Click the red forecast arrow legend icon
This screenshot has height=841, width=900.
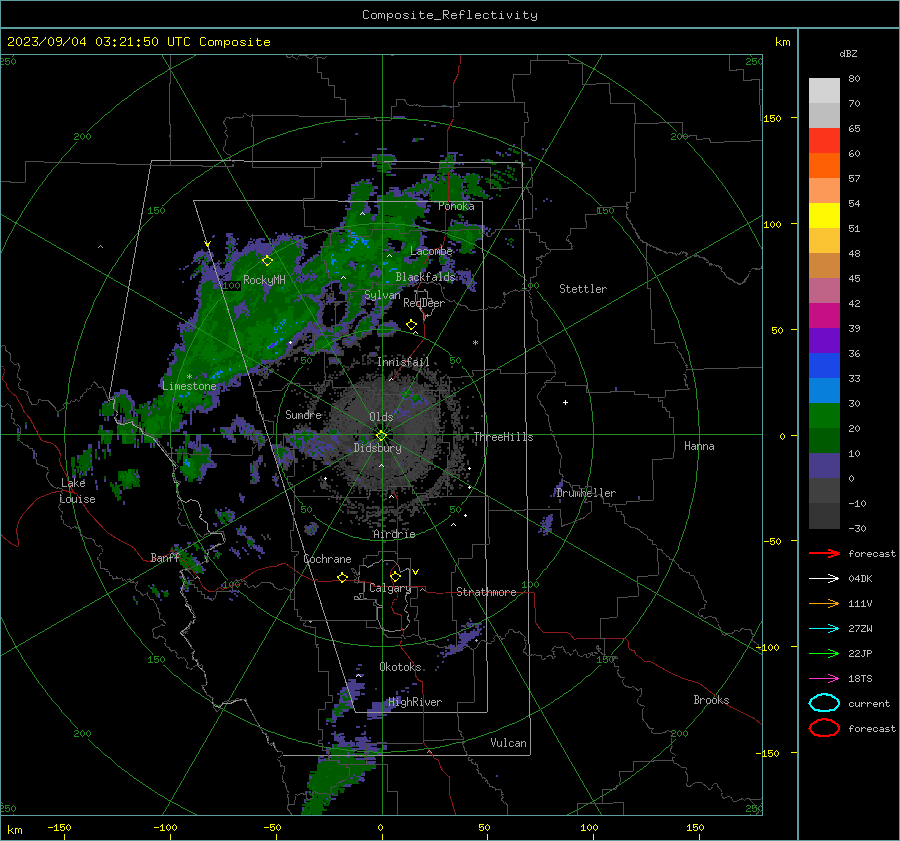[x=824, y=553]
